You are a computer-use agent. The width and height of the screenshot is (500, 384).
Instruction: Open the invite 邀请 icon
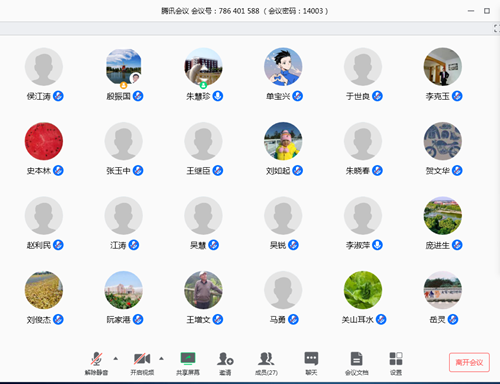(x=225, y=363)
